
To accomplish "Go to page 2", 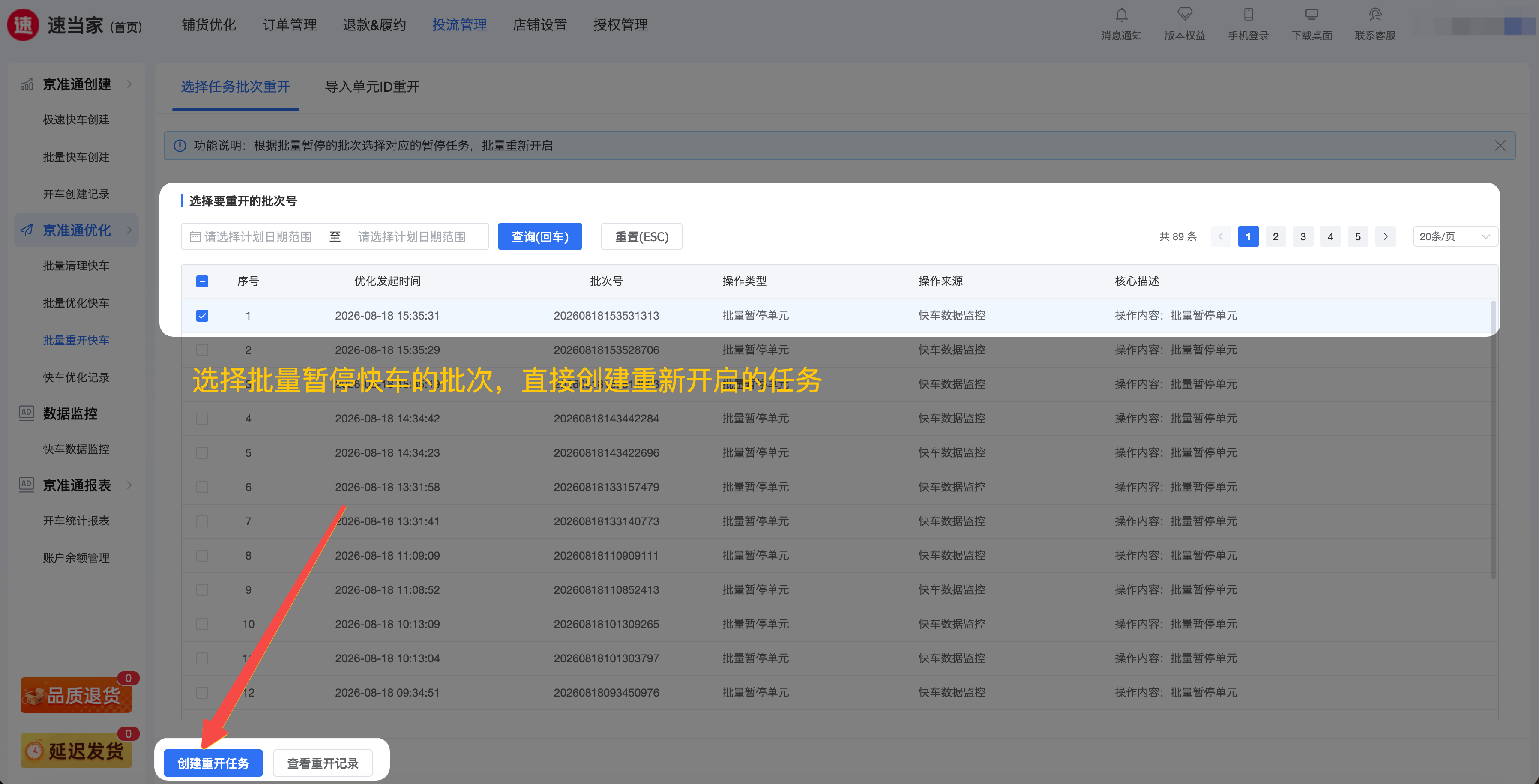I will click(x=1276, y=236).
